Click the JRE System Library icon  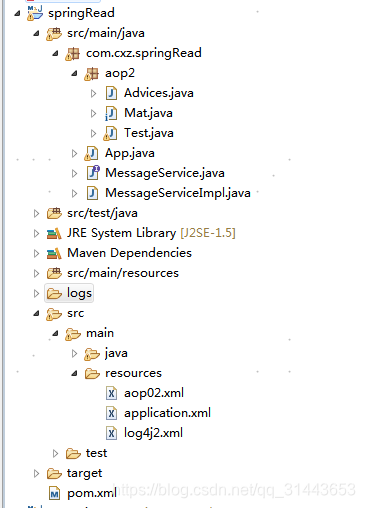point(54,233)
